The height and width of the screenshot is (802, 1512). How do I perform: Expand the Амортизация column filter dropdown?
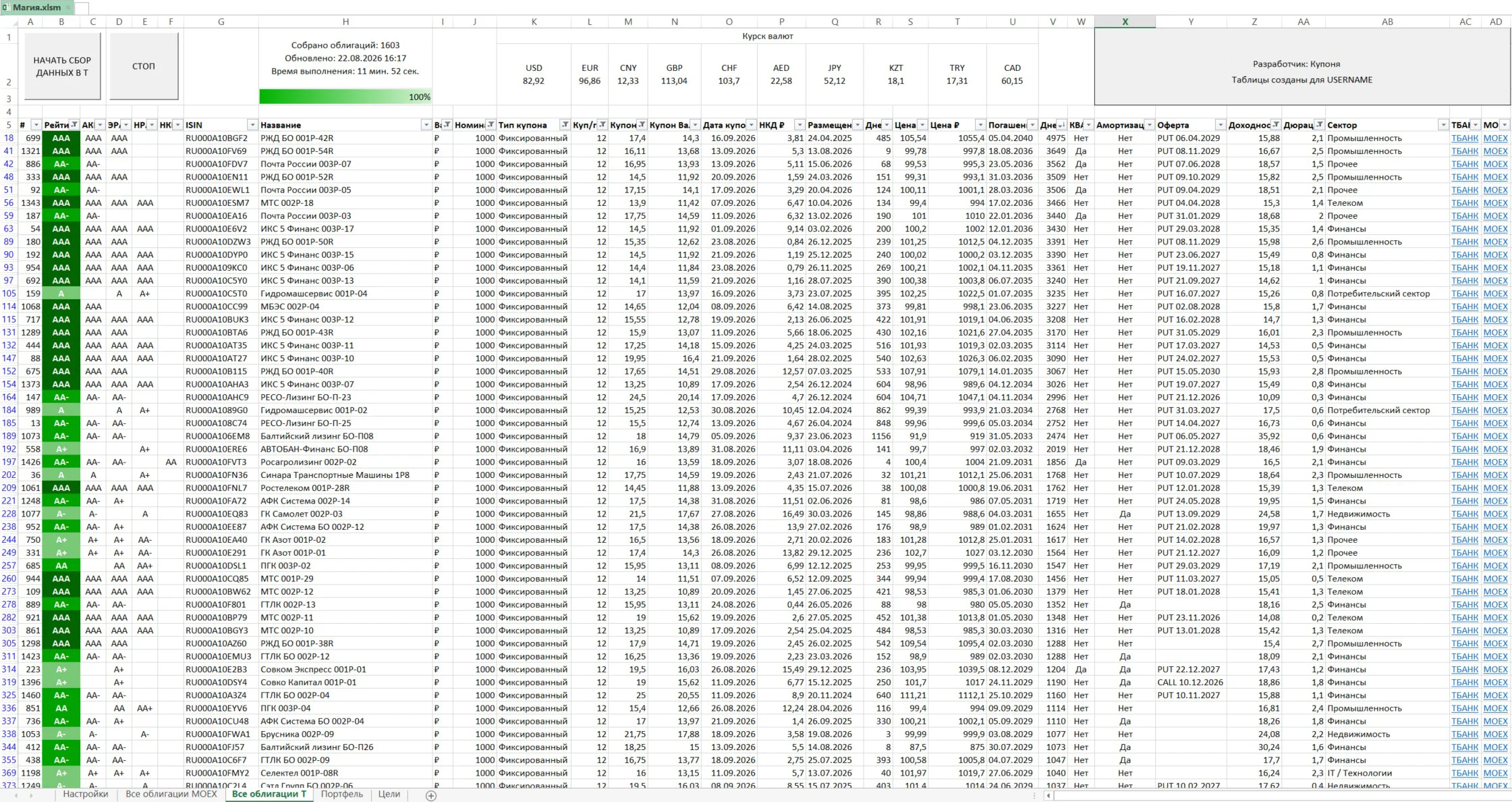(x=1149, y=125)
